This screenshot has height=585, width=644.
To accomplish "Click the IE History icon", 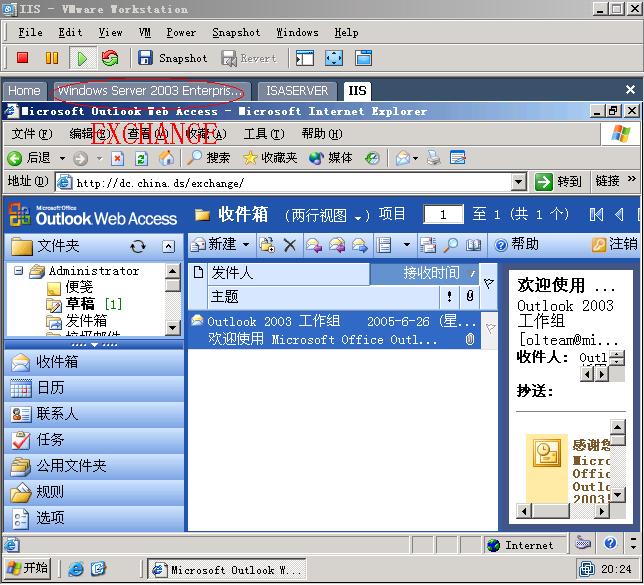I will pos(372,158).
